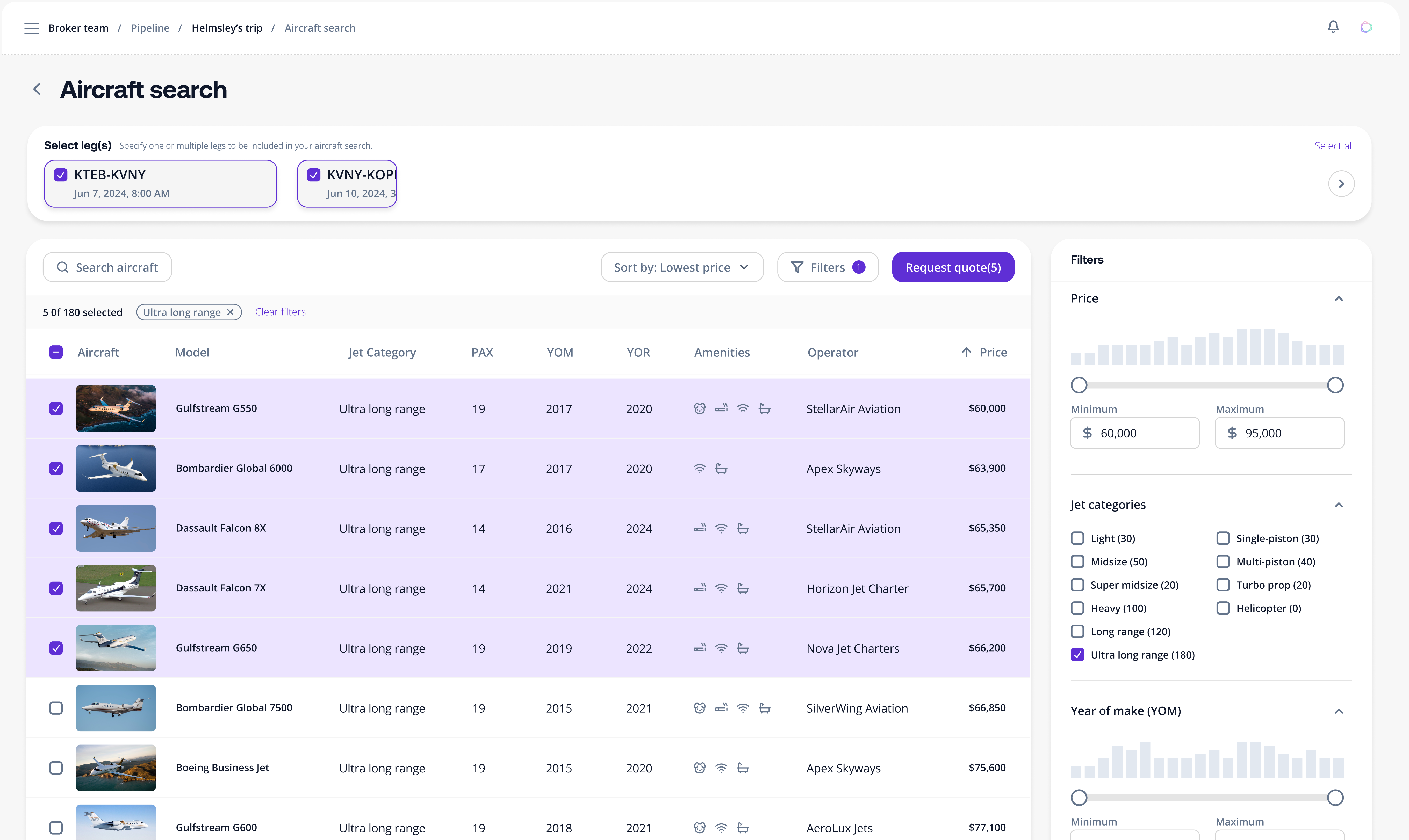
Task: Open the user profile avatar
Action: tap(1366, 27)
